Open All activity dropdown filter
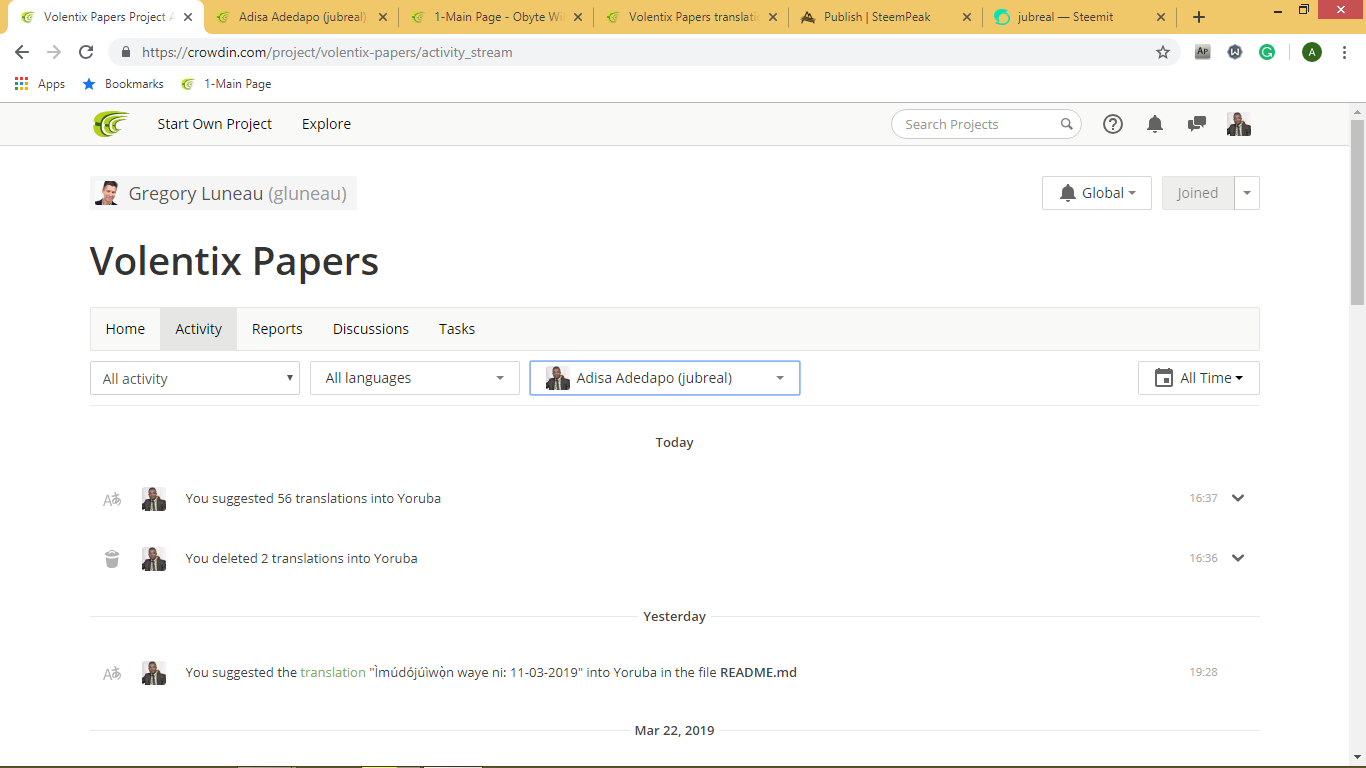Screen dimensions: 1366x768 pos(195,378)
